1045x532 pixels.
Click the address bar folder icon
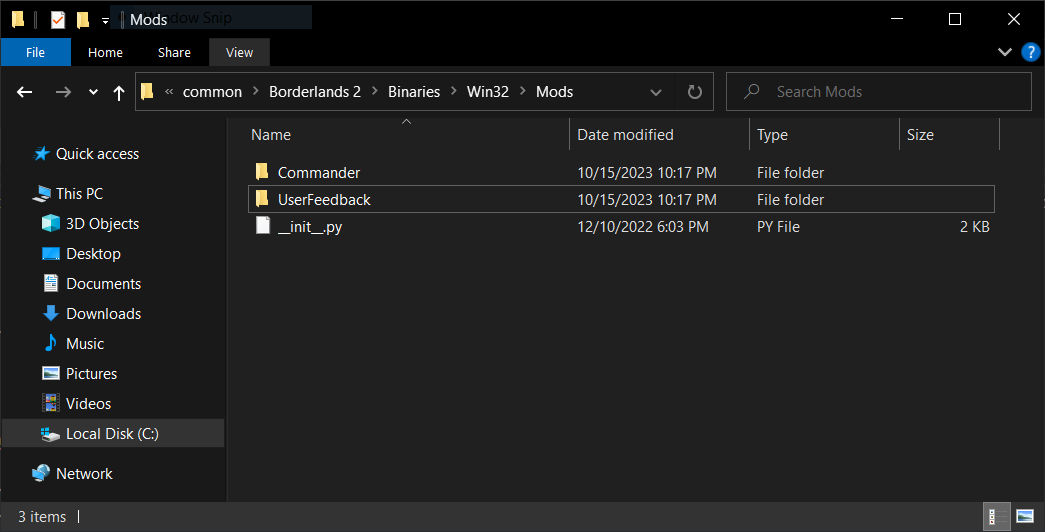147,91
